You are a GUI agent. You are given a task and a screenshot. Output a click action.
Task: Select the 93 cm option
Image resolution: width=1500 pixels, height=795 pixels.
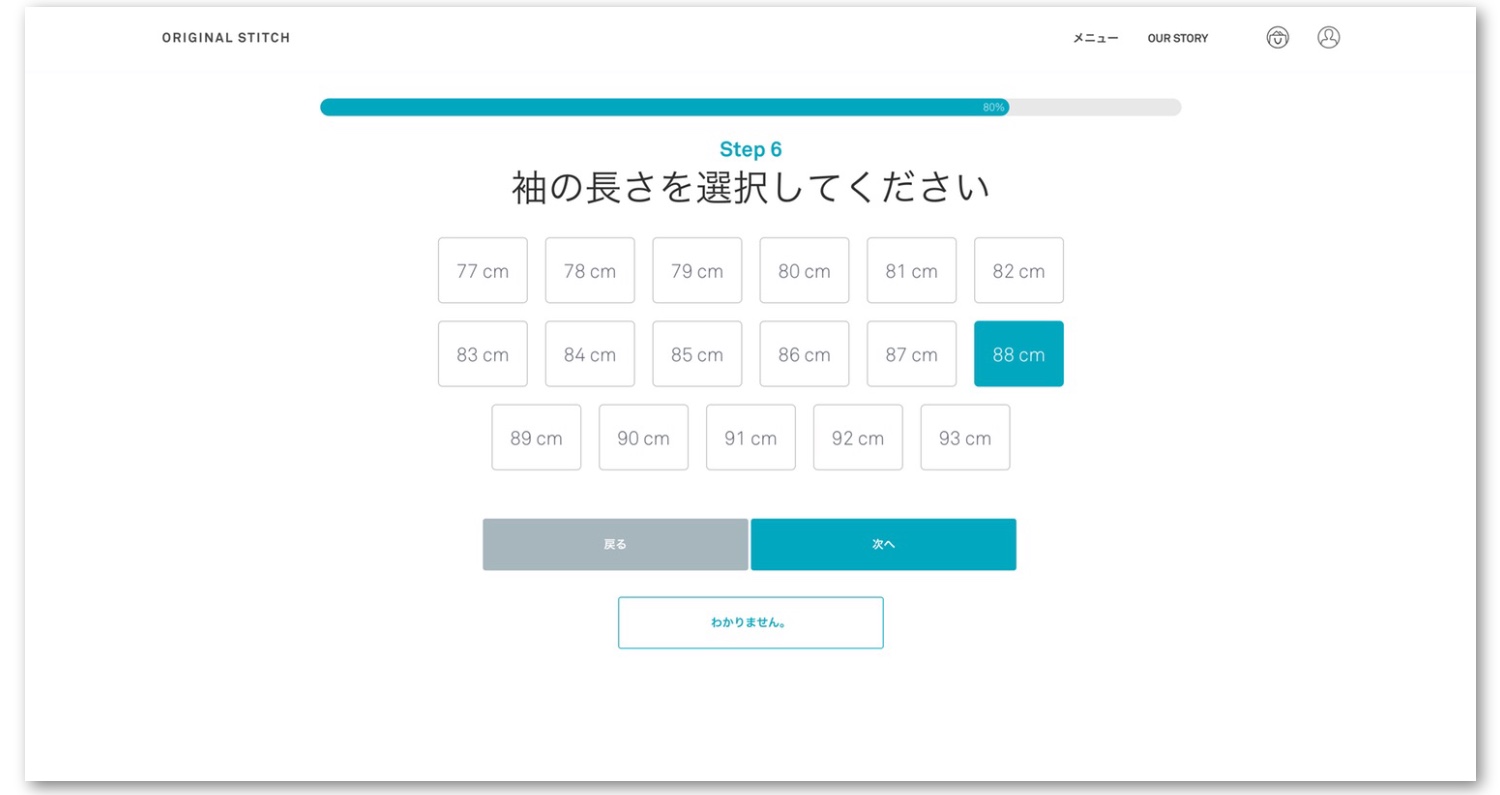tap(965, 438)
